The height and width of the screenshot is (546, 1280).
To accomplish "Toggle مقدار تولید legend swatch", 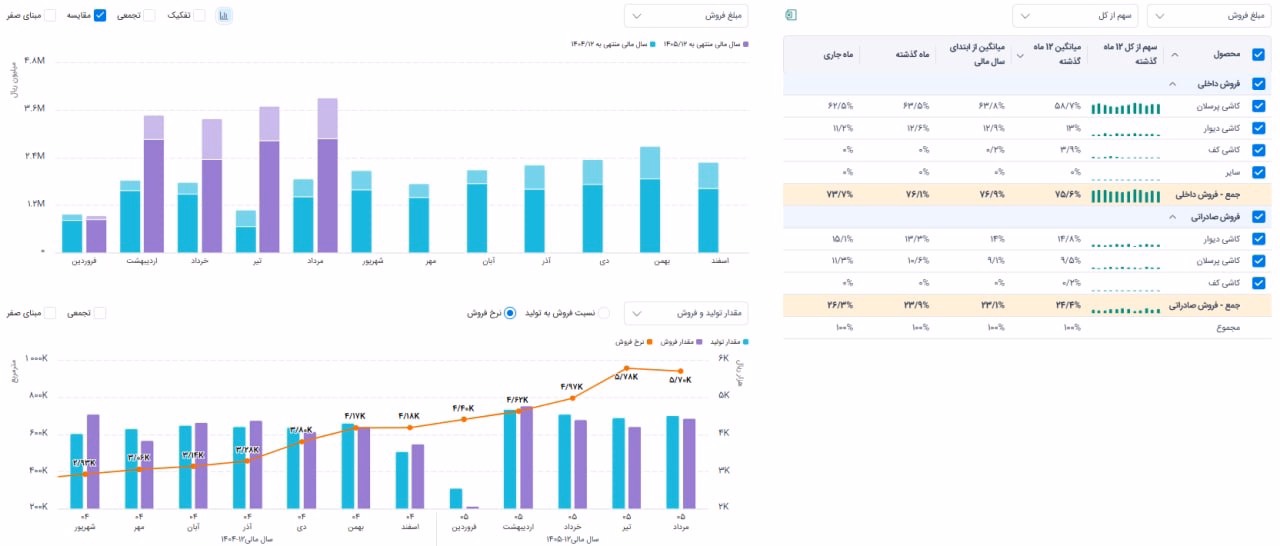I will (747, 342).
